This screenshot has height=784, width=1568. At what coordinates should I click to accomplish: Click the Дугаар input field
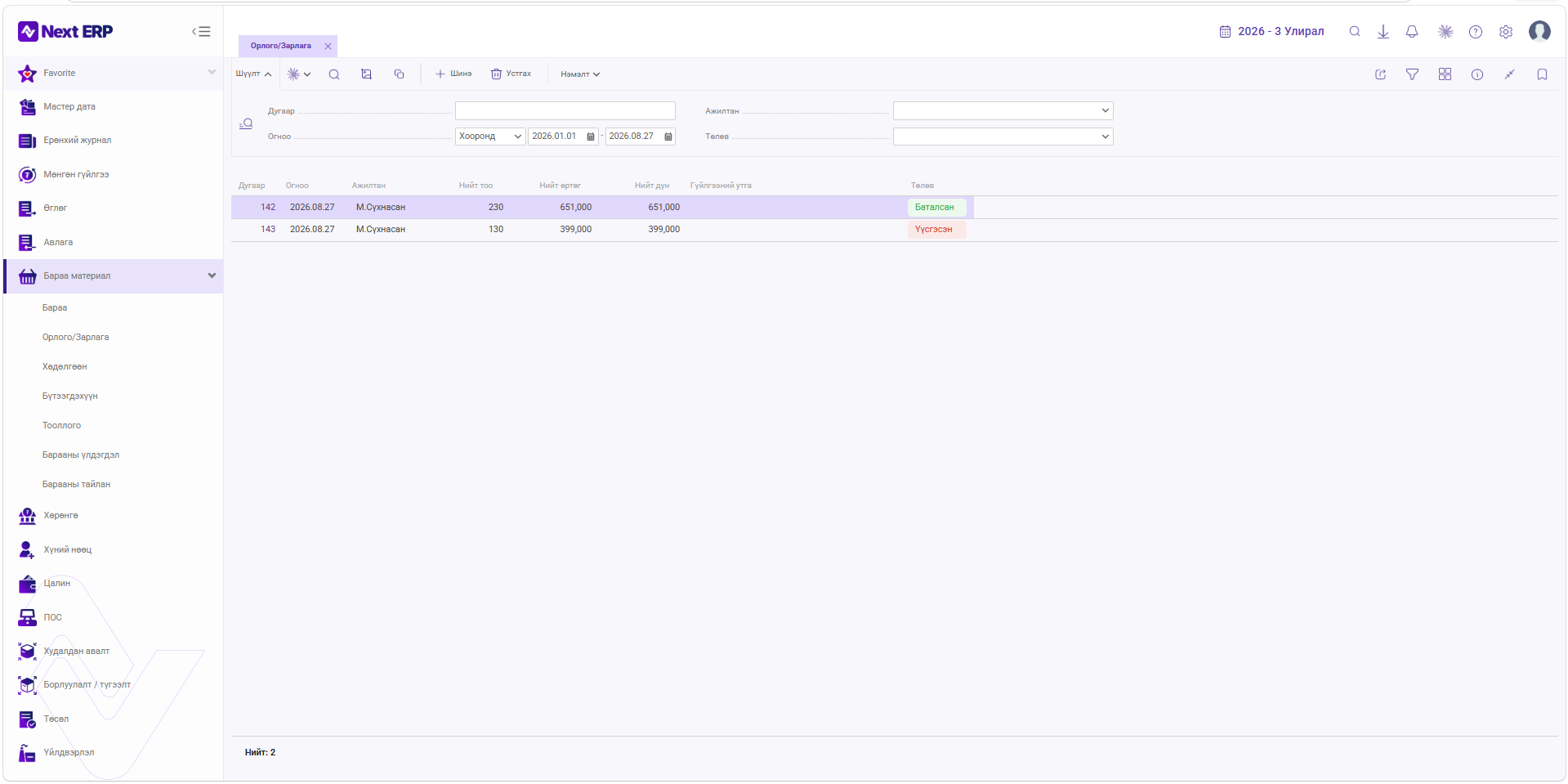coord(565,111)
